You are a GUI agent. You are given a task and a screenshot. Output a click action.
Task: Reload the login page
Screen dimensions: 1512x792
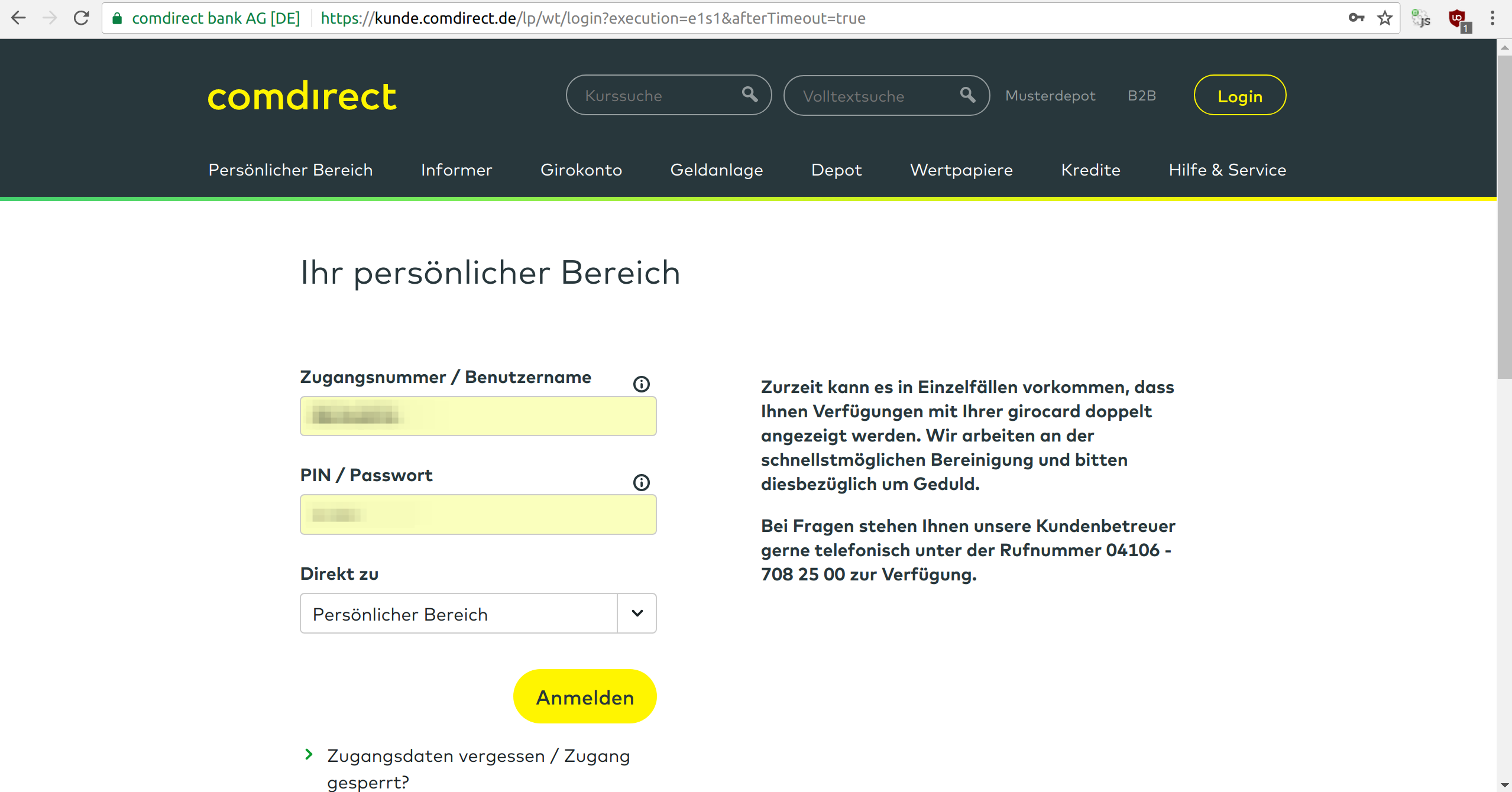pyautogui.click(x=80, y=18)
